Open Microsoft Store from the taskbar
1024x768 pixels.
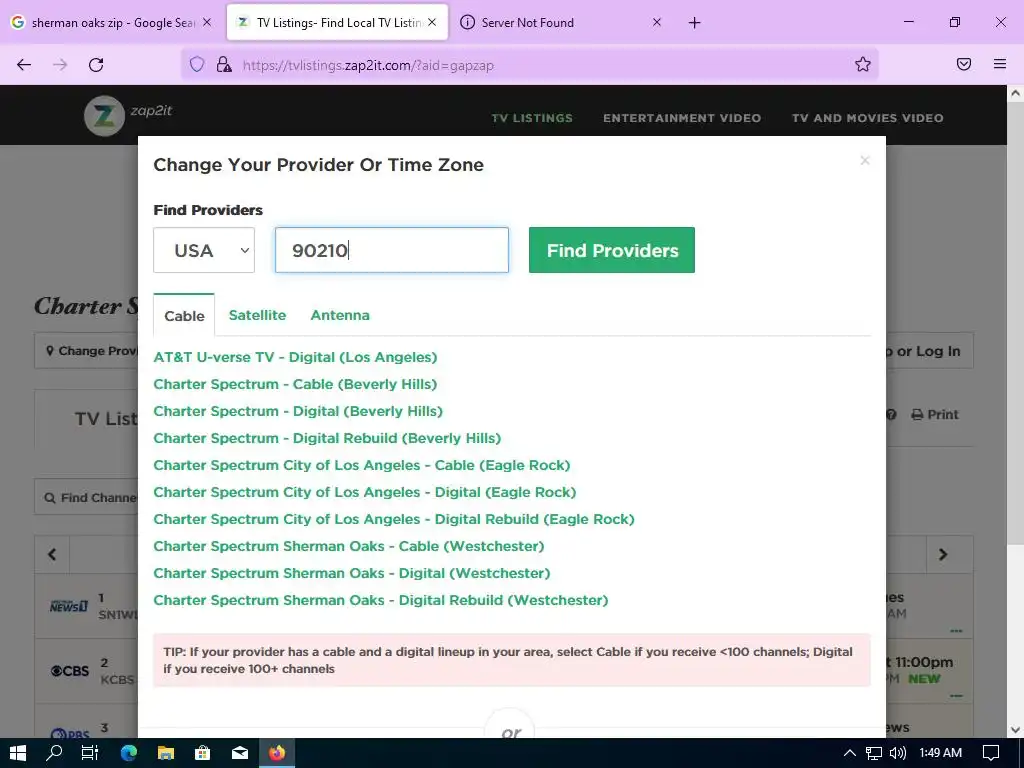pos(203,753)
